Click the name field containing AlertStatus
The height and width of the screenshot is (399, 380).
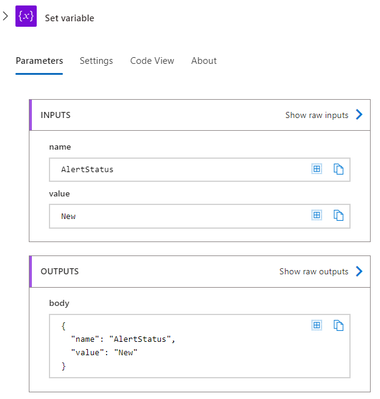(x=200, y=170)
